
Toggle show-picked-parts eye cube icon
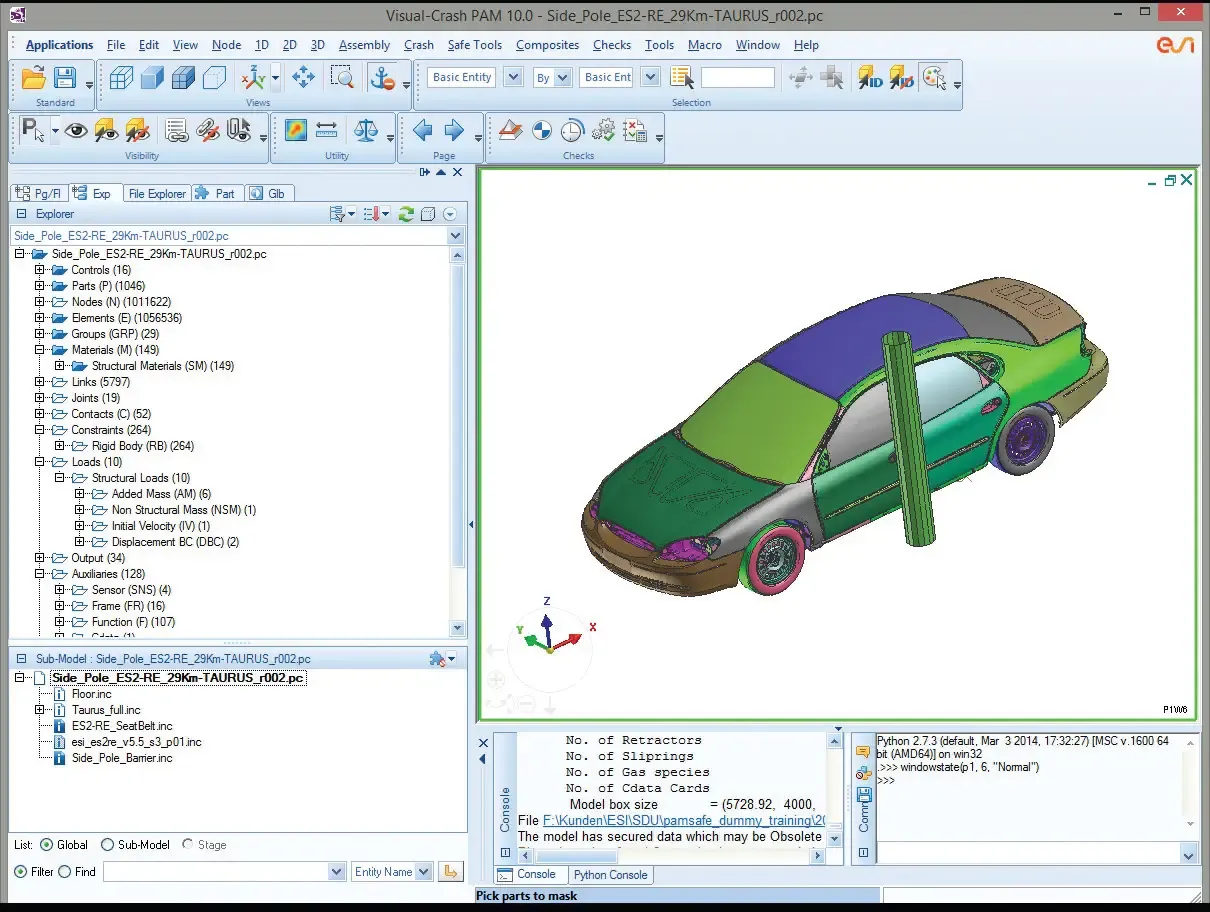coord(106,130)
